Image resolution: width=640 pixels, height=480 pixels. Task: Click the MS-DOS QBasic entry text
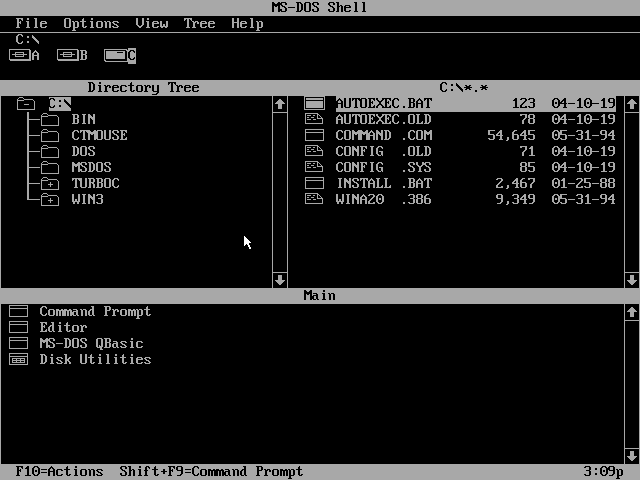click(91, 343)
